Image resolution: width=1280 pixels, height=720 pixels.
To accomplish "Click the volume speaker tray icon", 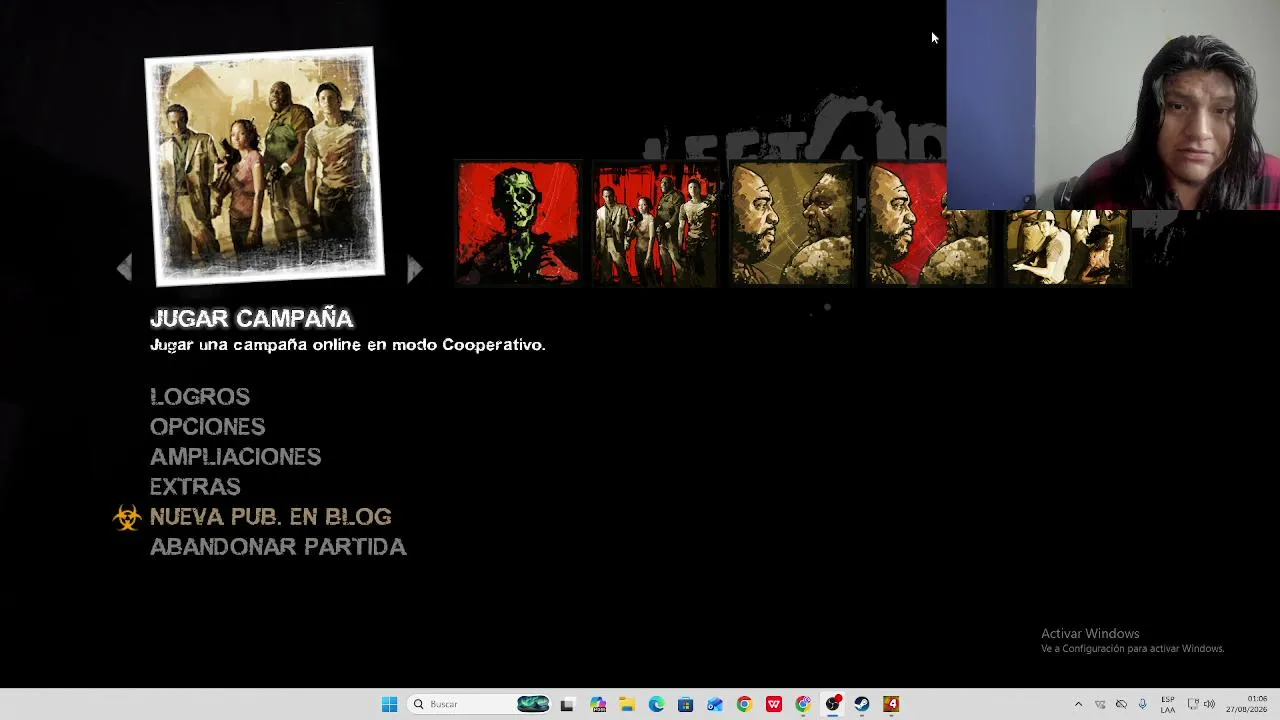I will pyautogui.click(x=1209, y=704).
